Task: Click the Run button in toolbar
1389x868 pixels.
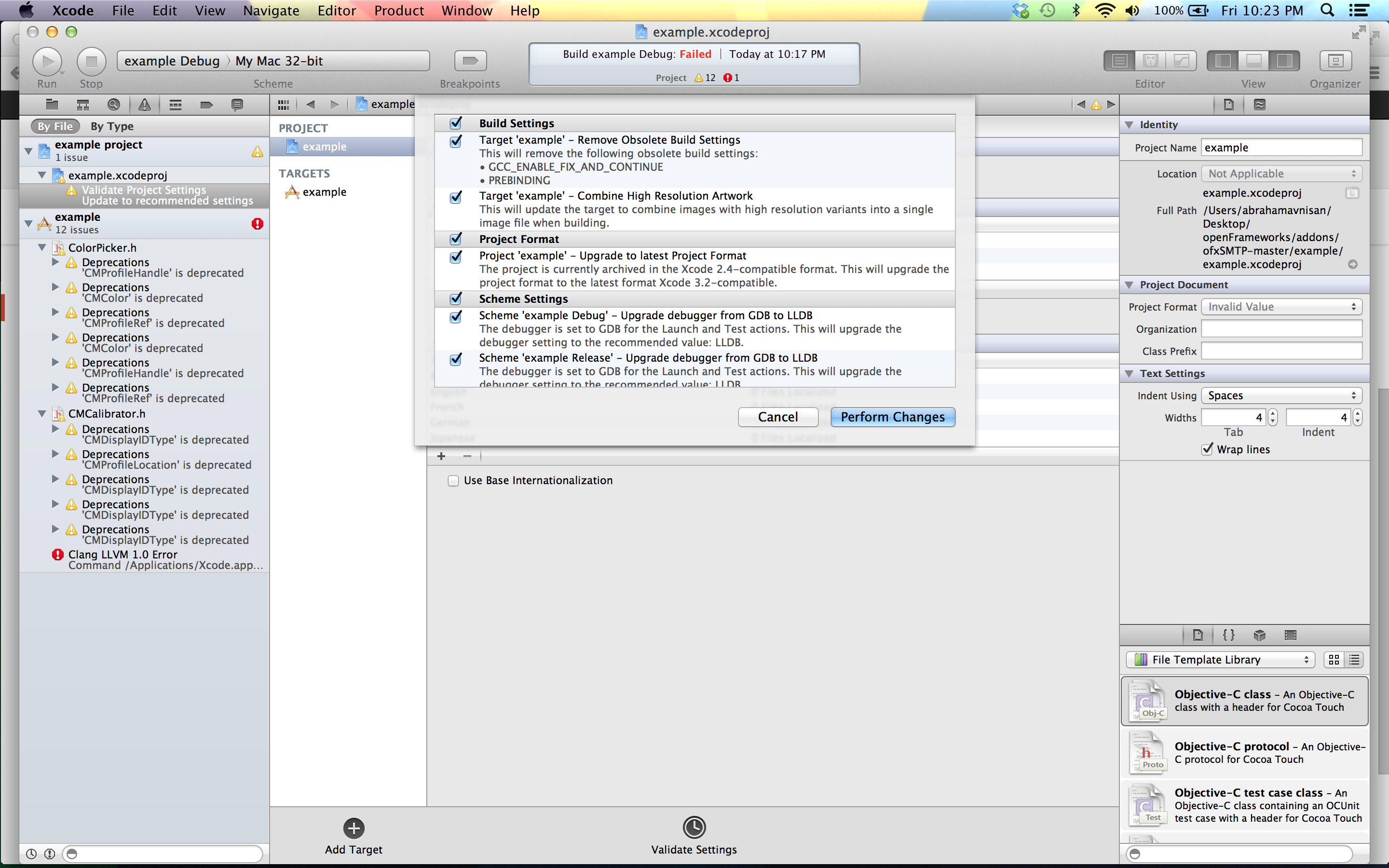Action: tap(47, 61)
